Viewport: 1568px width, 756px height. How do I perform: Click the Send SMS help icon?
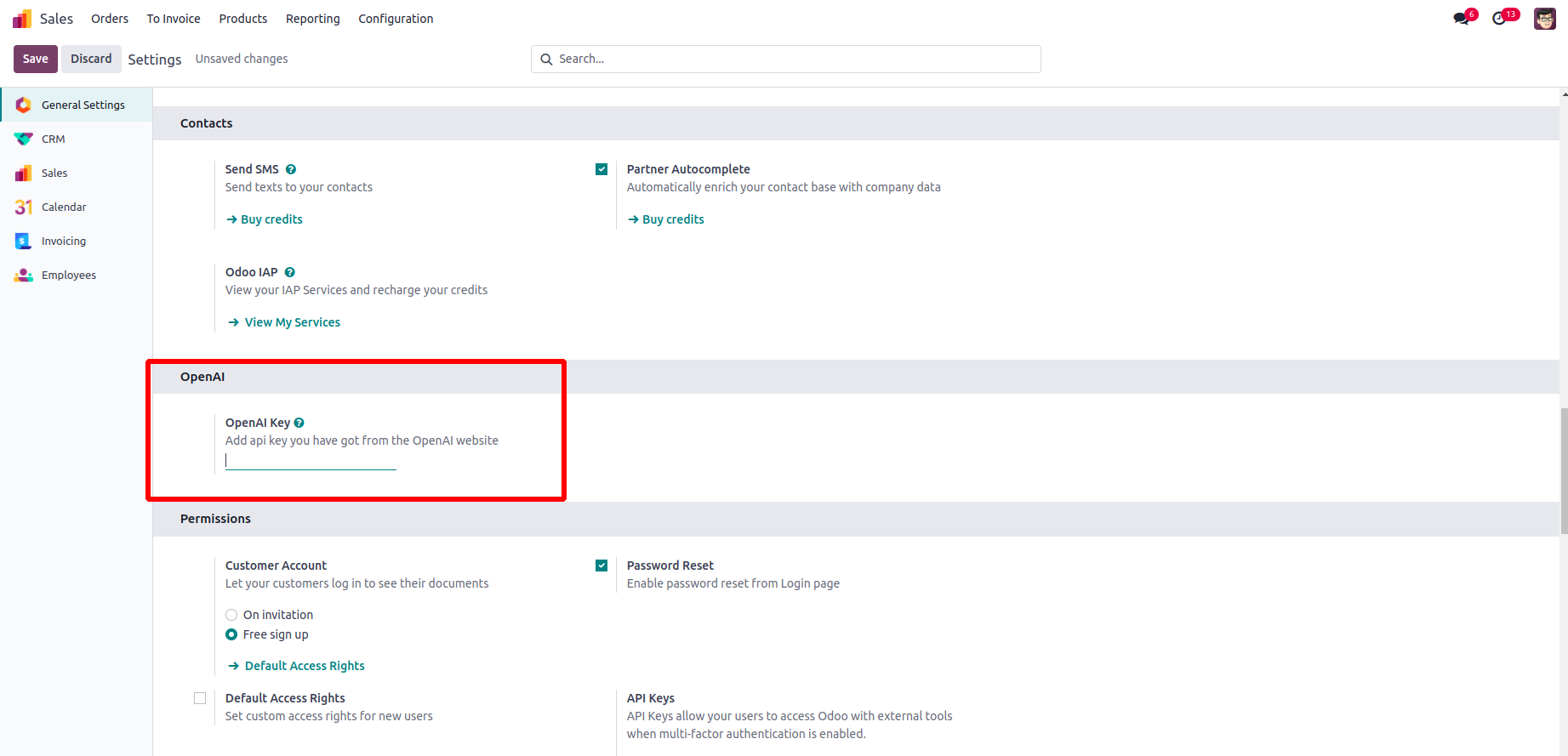[291, 169]
